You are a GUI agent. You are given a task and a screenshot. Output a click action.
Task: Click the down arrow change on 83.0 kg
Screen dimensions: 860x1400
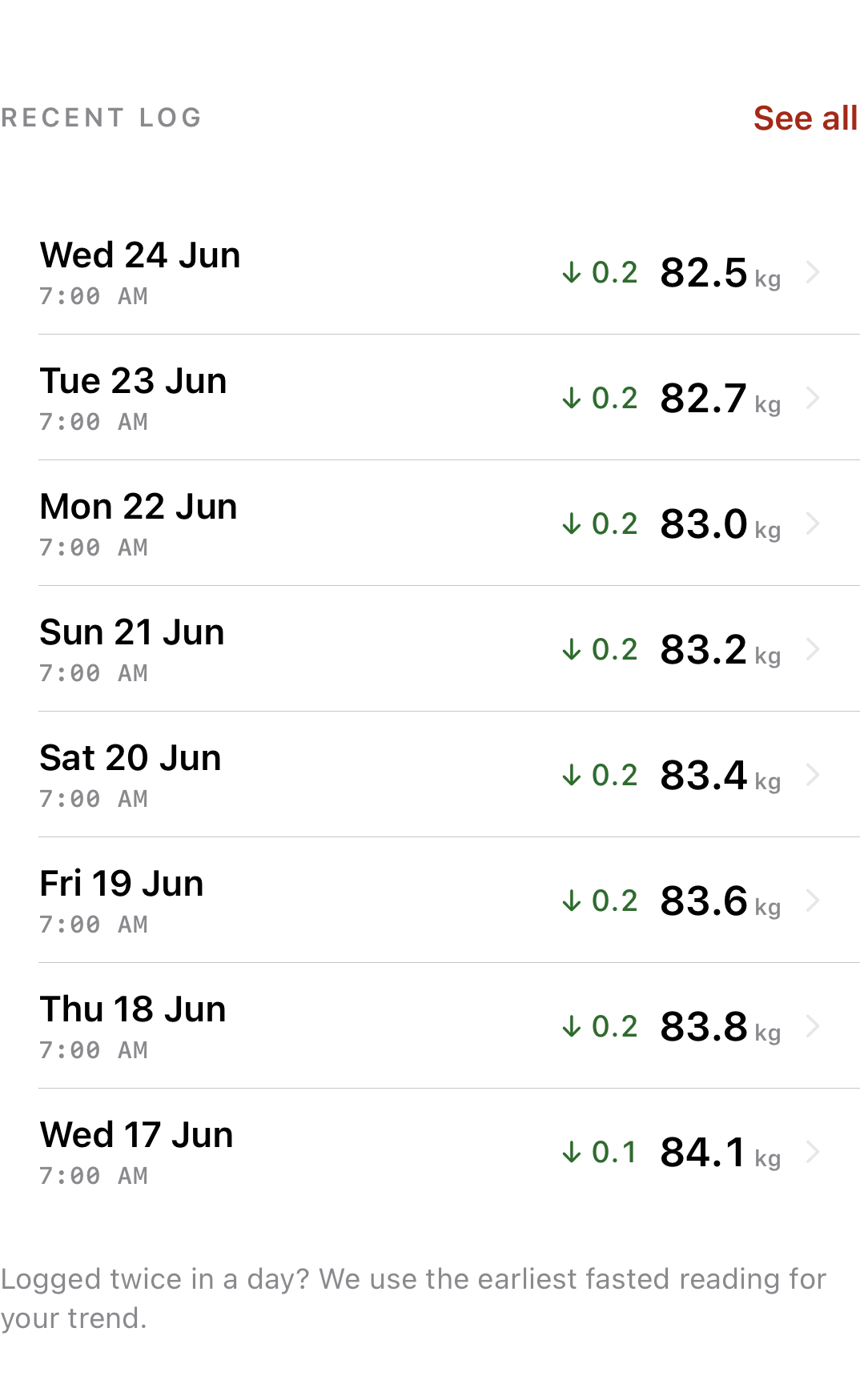pyautogui.click(x=571, y=523)
